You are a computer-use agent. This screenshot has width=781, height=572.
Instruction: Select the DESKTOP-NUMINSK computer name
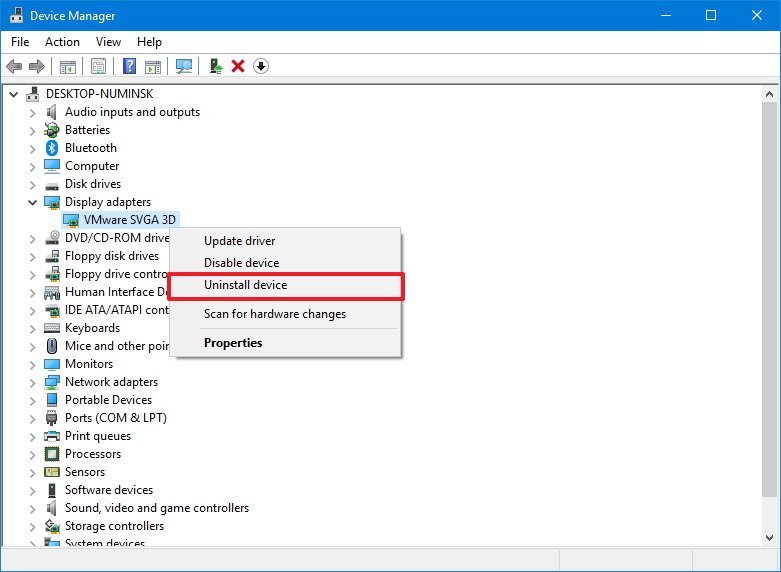coord(100,94)
